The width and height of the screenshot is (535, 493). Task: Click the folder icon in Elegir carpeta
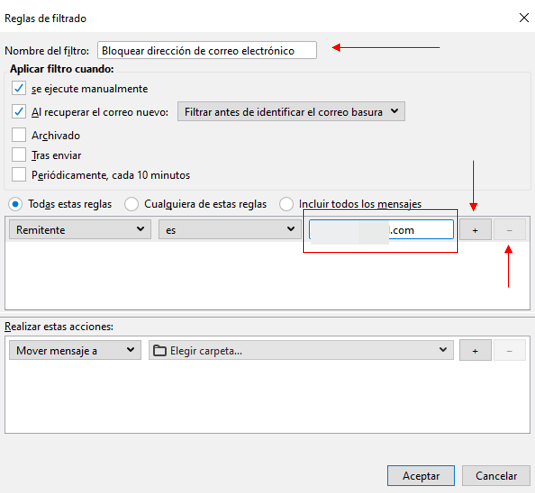[159, 350]
